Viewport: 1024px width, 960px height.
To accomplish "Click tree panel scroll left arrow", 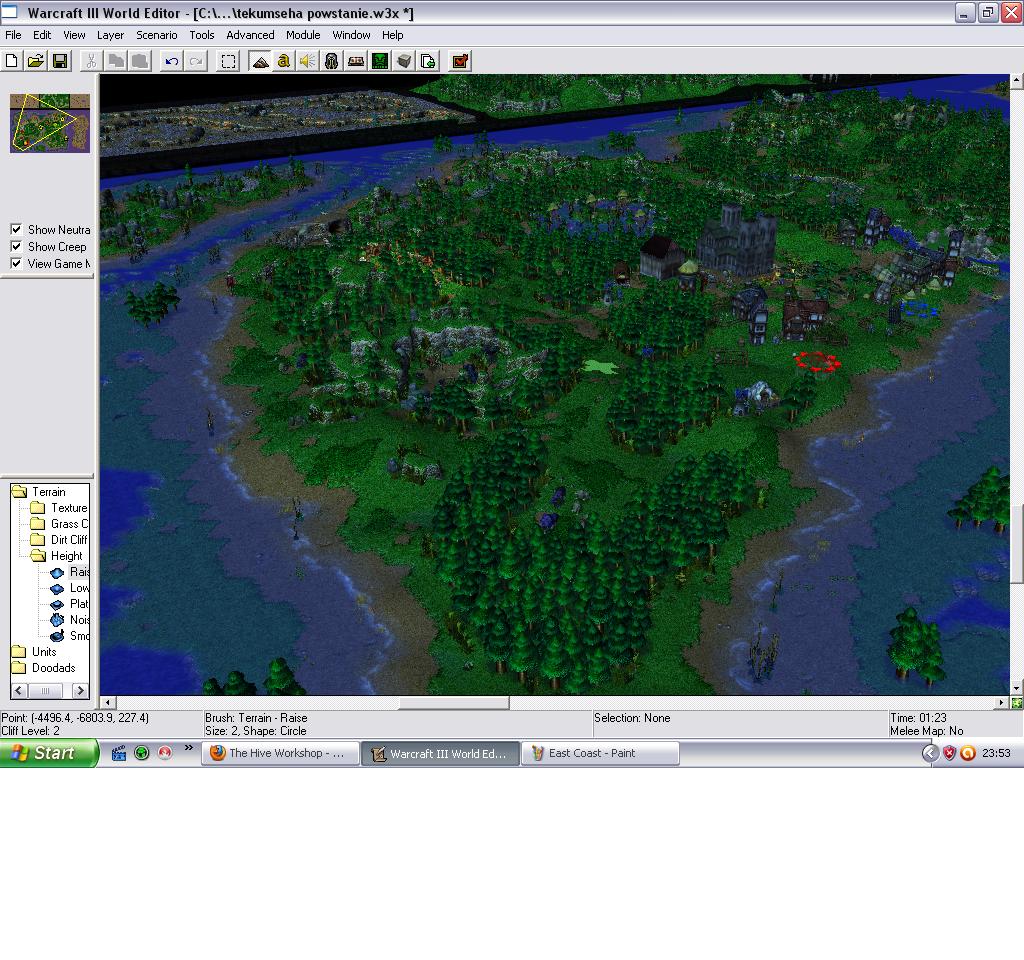I will [19, 690].
